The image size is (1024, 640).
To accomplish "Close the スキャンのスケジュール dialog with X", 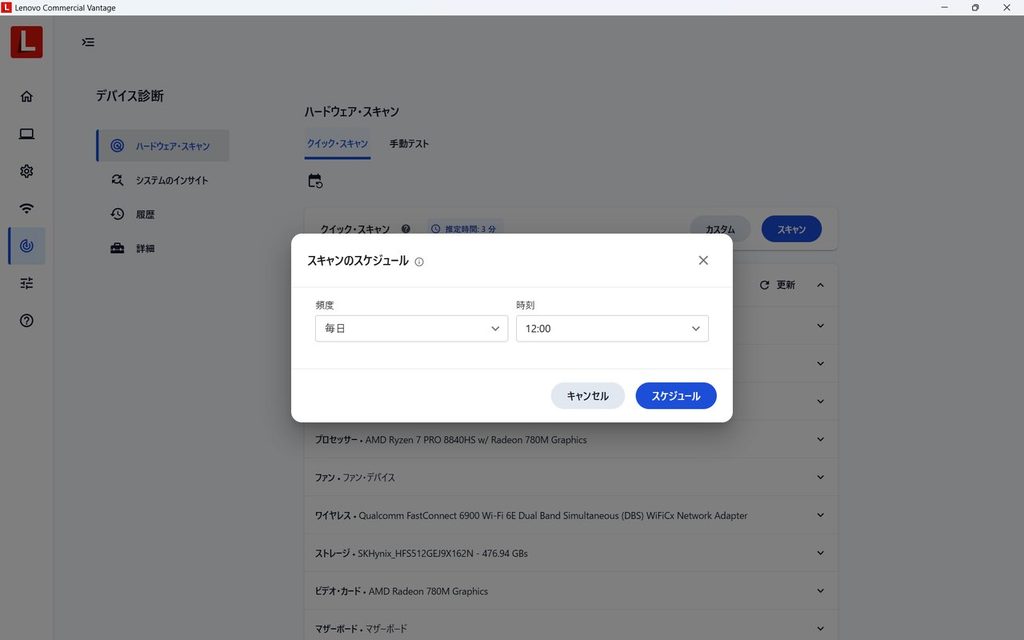I will 703,261.
